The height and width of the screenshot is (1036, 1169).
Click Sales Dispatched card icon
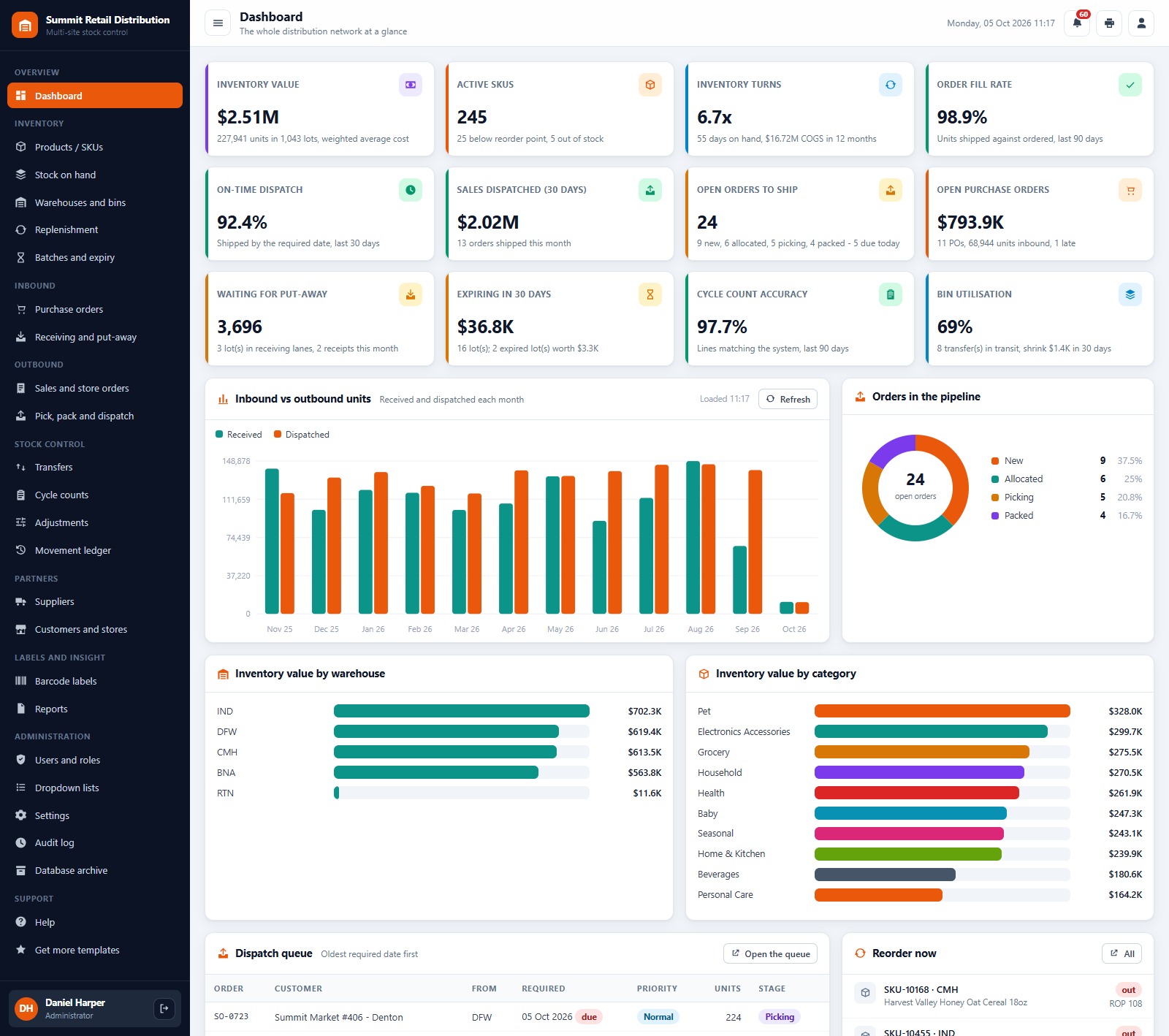pos(650,190)
